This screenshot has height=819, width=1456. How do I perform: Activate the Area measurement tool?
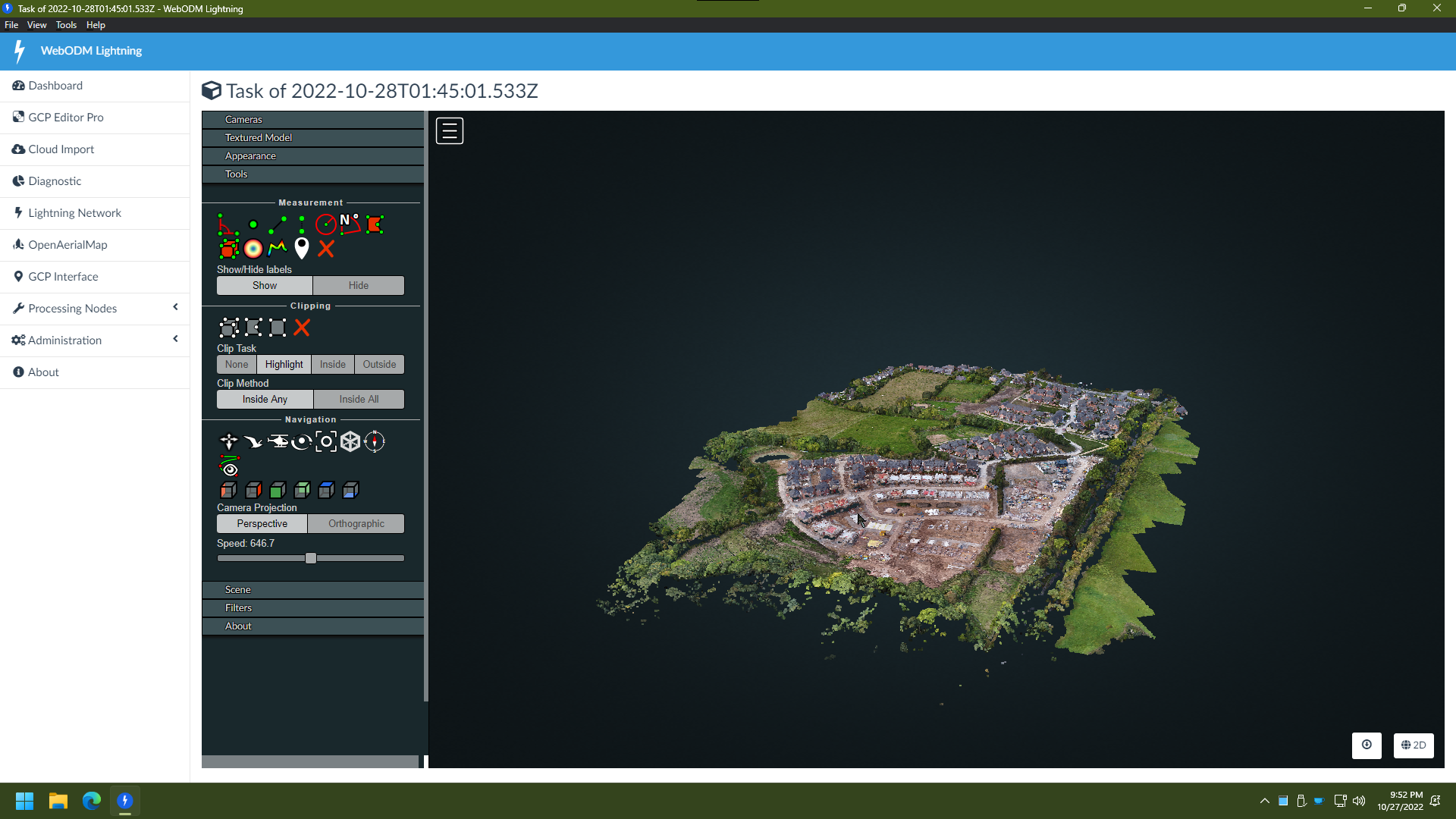[x=373, y=224]
